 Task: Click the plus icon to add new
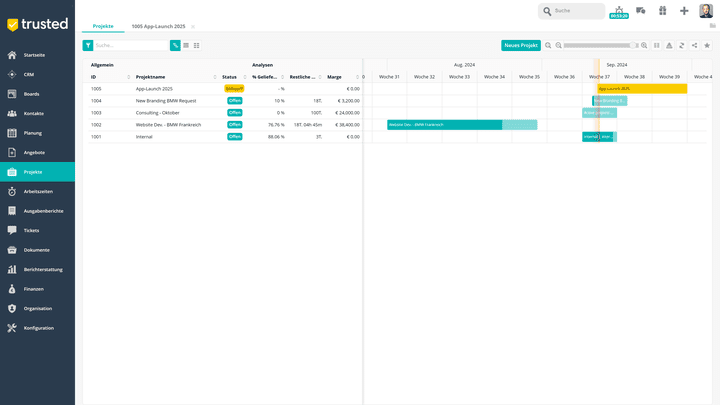684,10
